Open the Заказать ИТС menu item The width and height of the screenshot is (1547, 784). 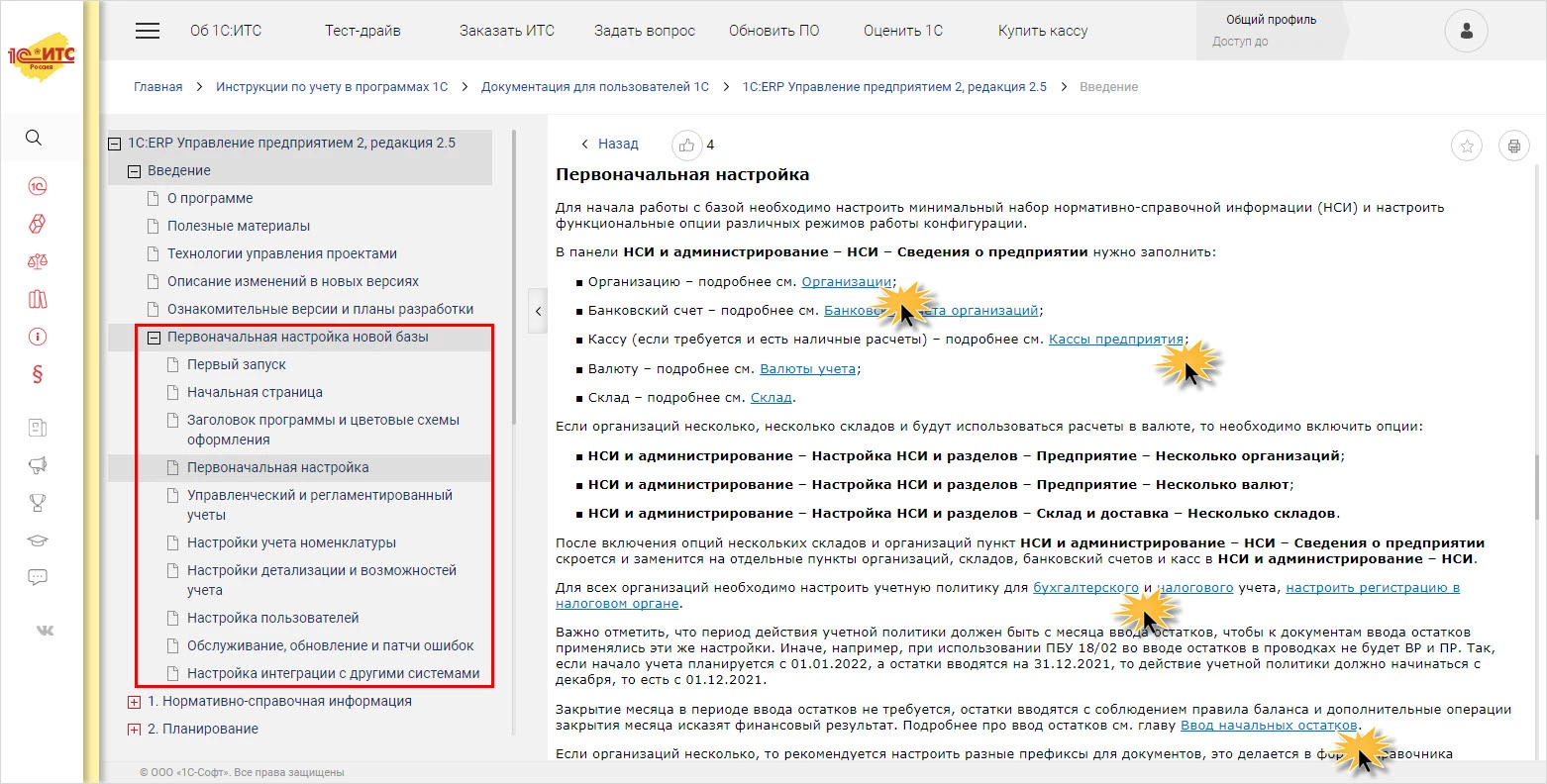click(507, 31)
